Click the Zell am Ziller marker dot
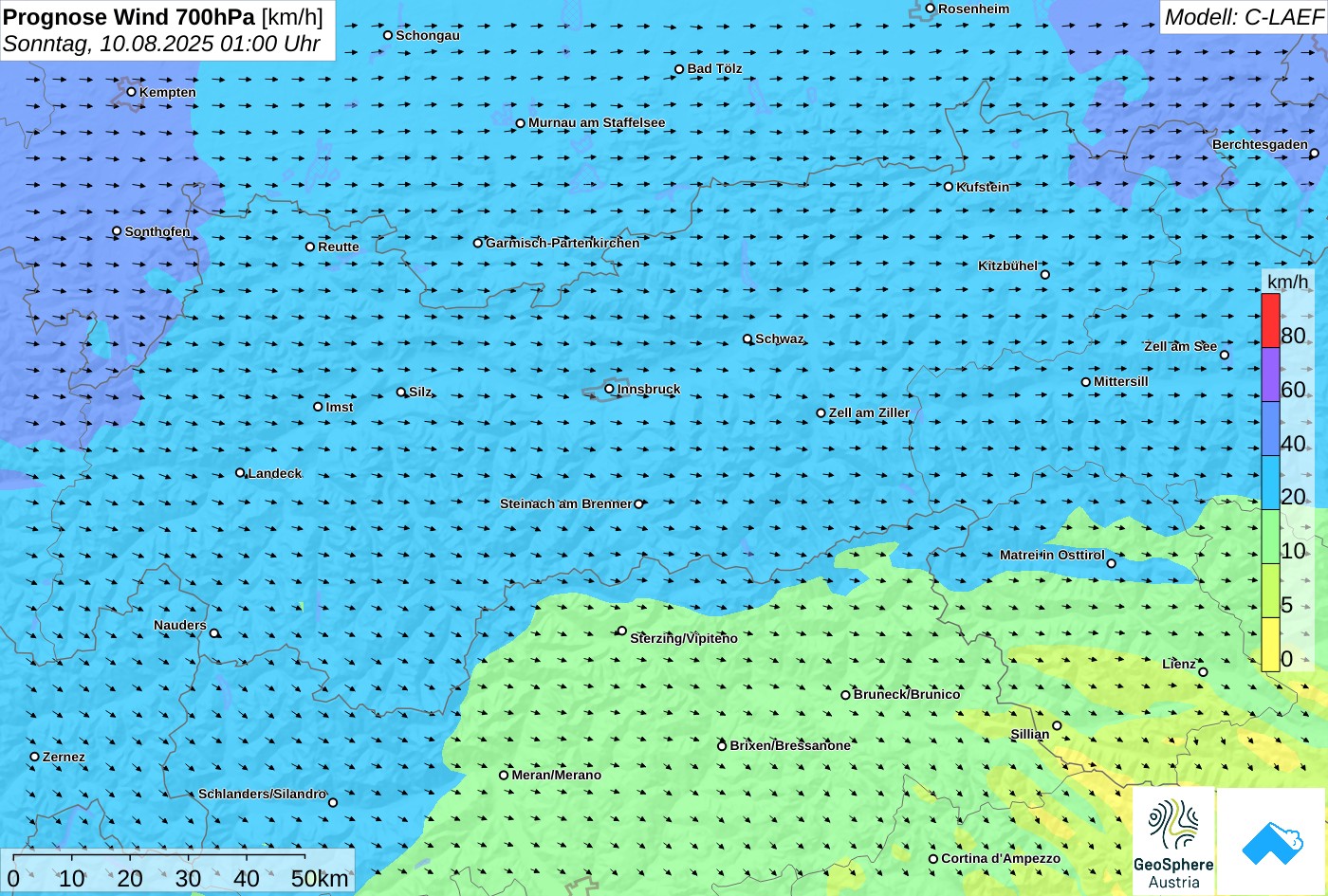This screenshot has height=896, width=1328. click(x=821, y=413)
